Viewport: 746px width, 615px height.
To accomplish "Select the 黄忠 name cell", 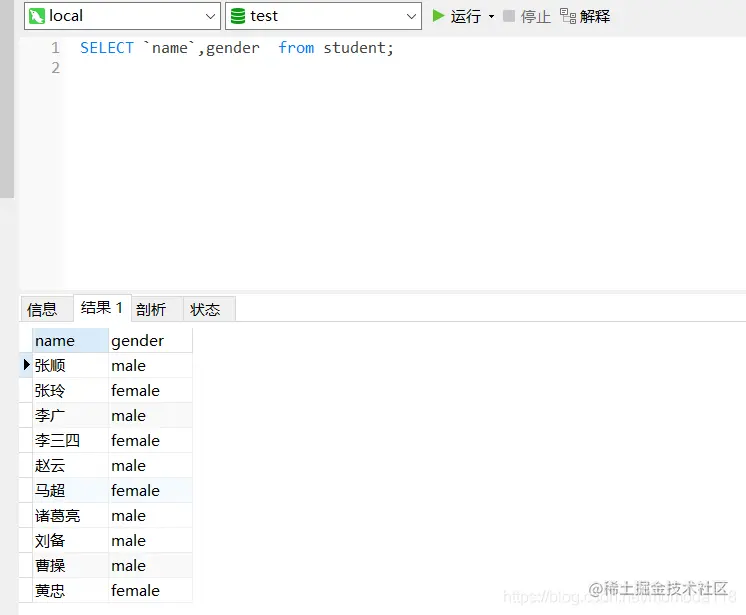I will click(x=70, y=590).
